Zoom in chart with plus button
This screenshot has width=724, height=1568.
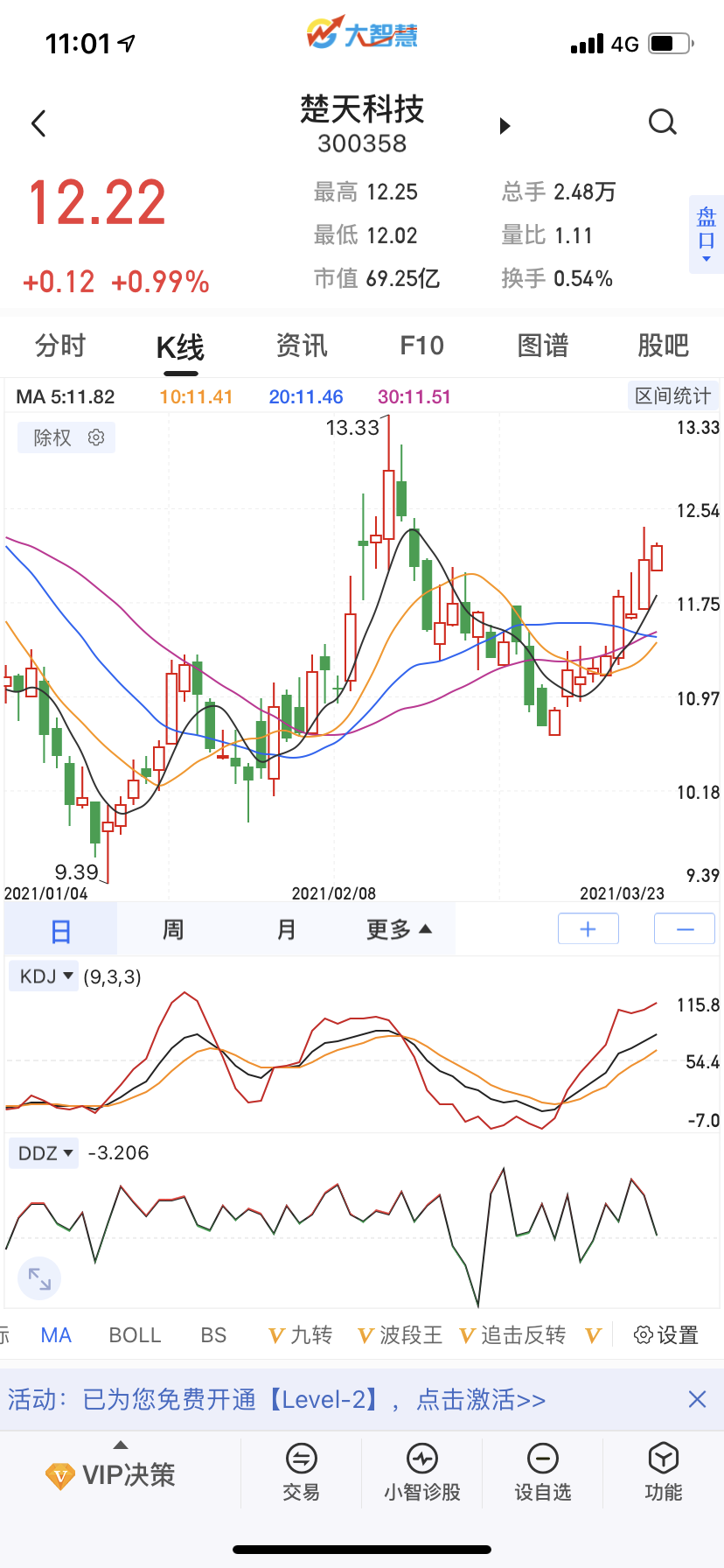588,929
